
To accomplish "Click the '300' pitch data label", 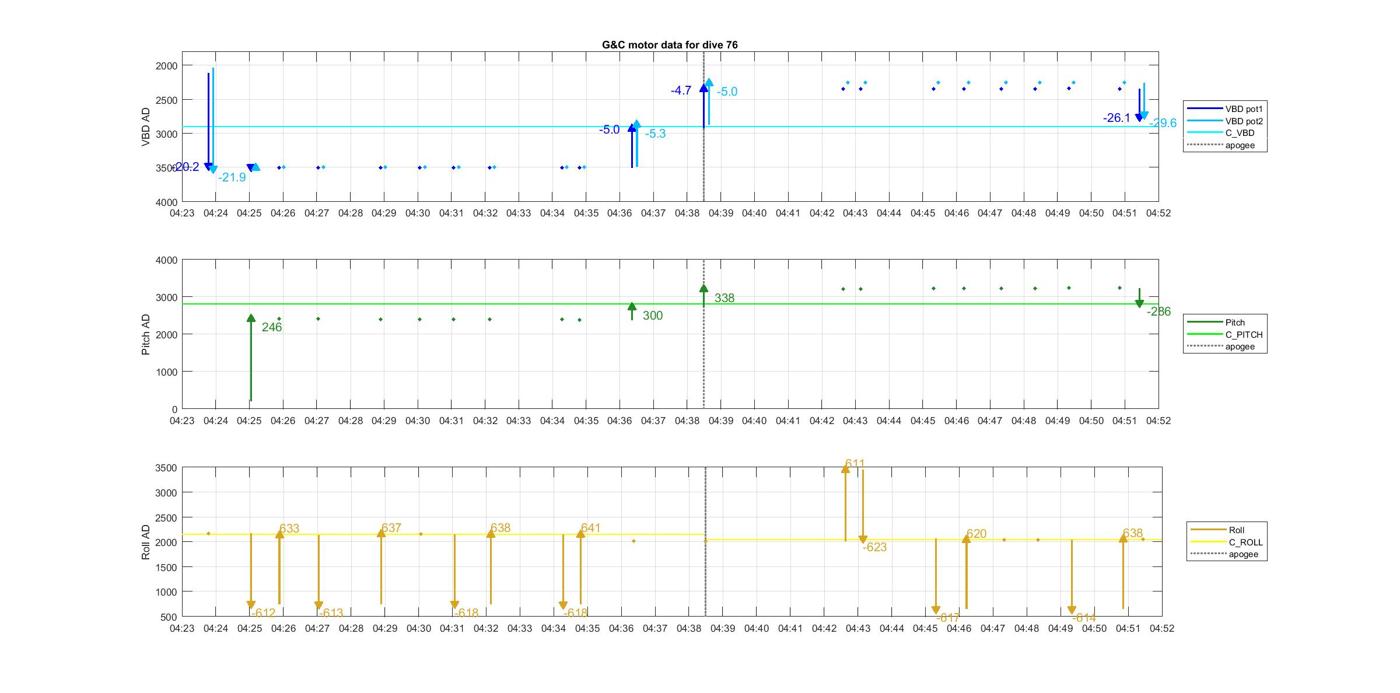I will [652, 316].
